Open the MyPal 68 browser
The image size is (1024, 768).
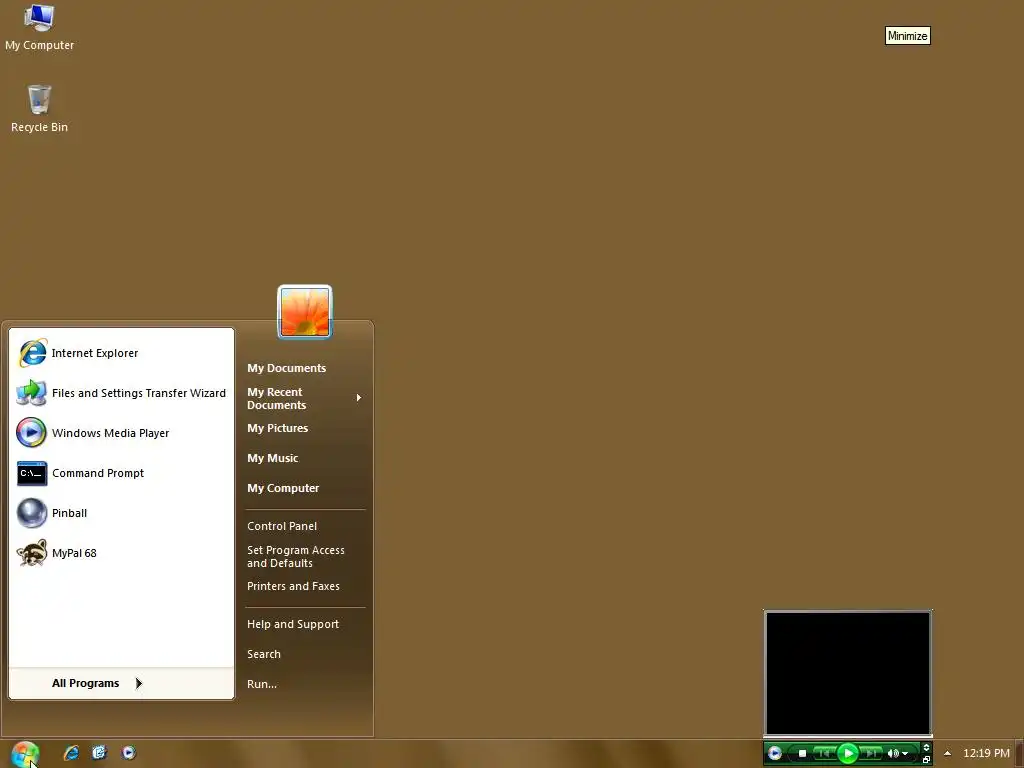click(121, 553)
